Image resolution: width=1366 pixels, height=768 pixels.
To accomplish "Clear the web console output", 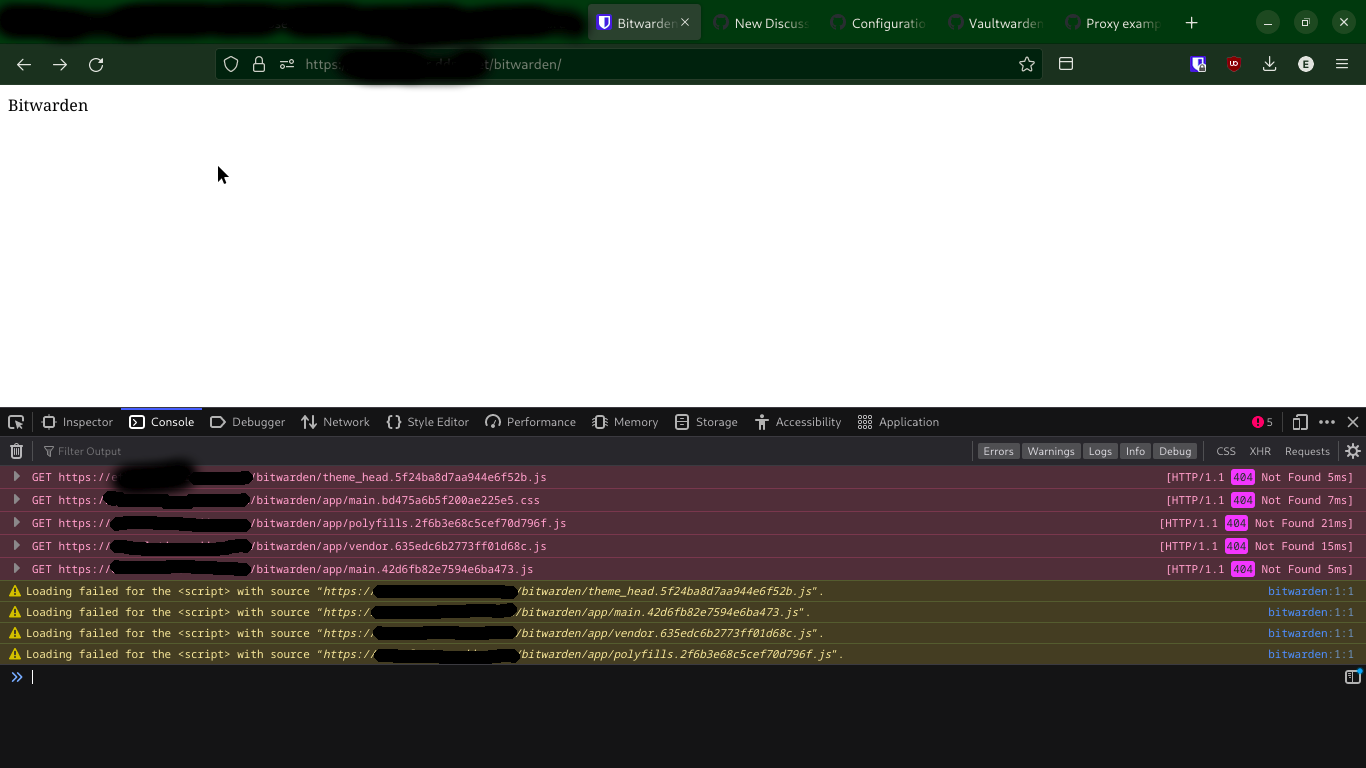I will [x=16, y=450].
